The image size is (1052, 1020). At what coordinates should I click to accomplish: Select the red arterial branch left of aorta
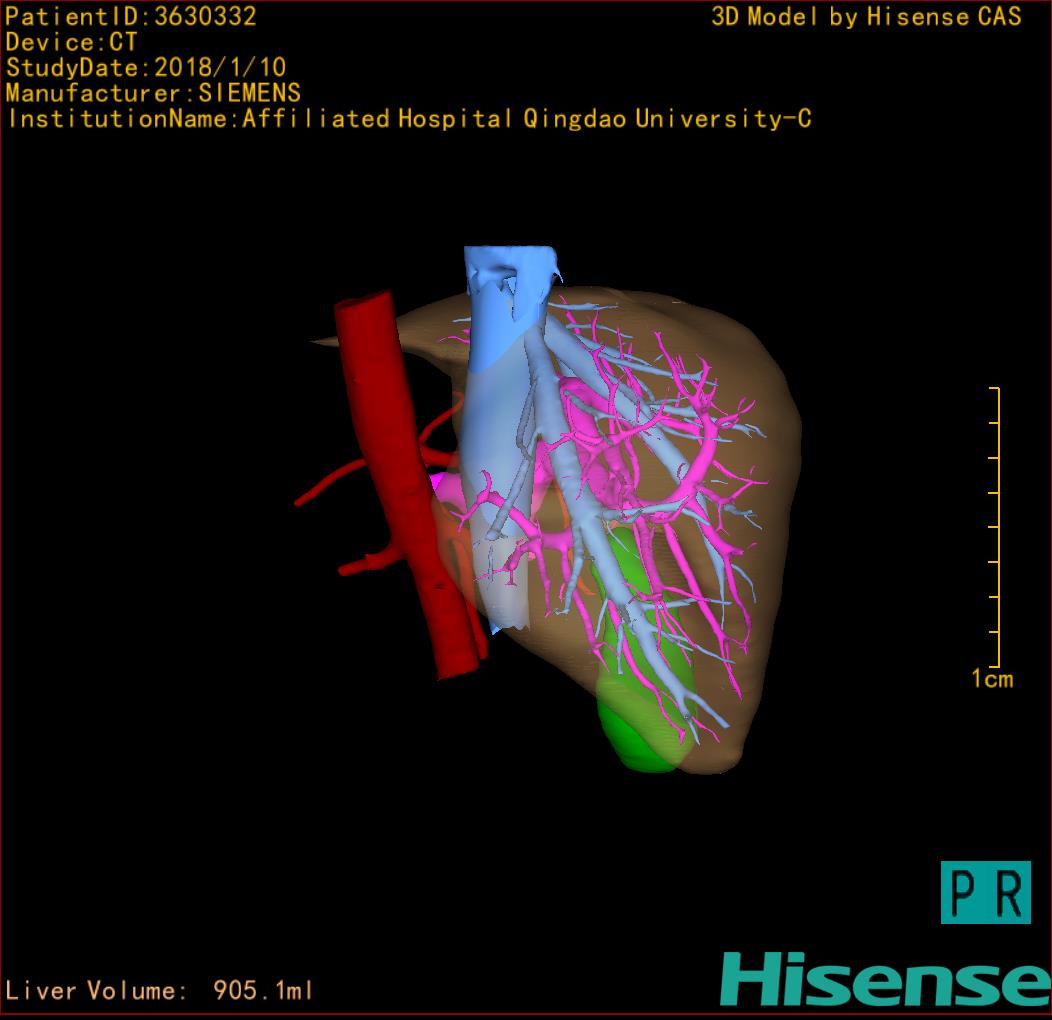pos(330,487)
